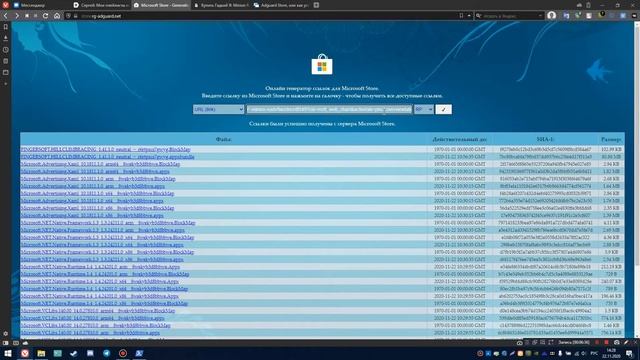This screenshot has height=360, width=640.
Task: Open the Windows Start menu
Action: 8,353
